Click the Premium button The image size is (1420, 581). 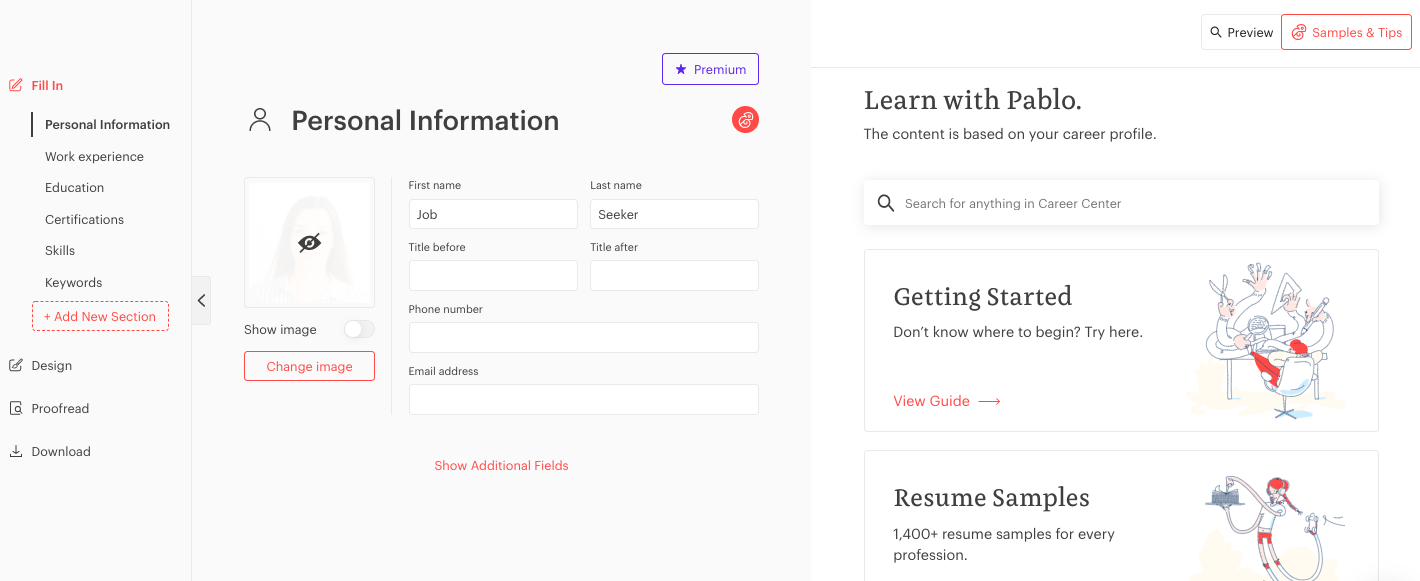pos(710,69)
